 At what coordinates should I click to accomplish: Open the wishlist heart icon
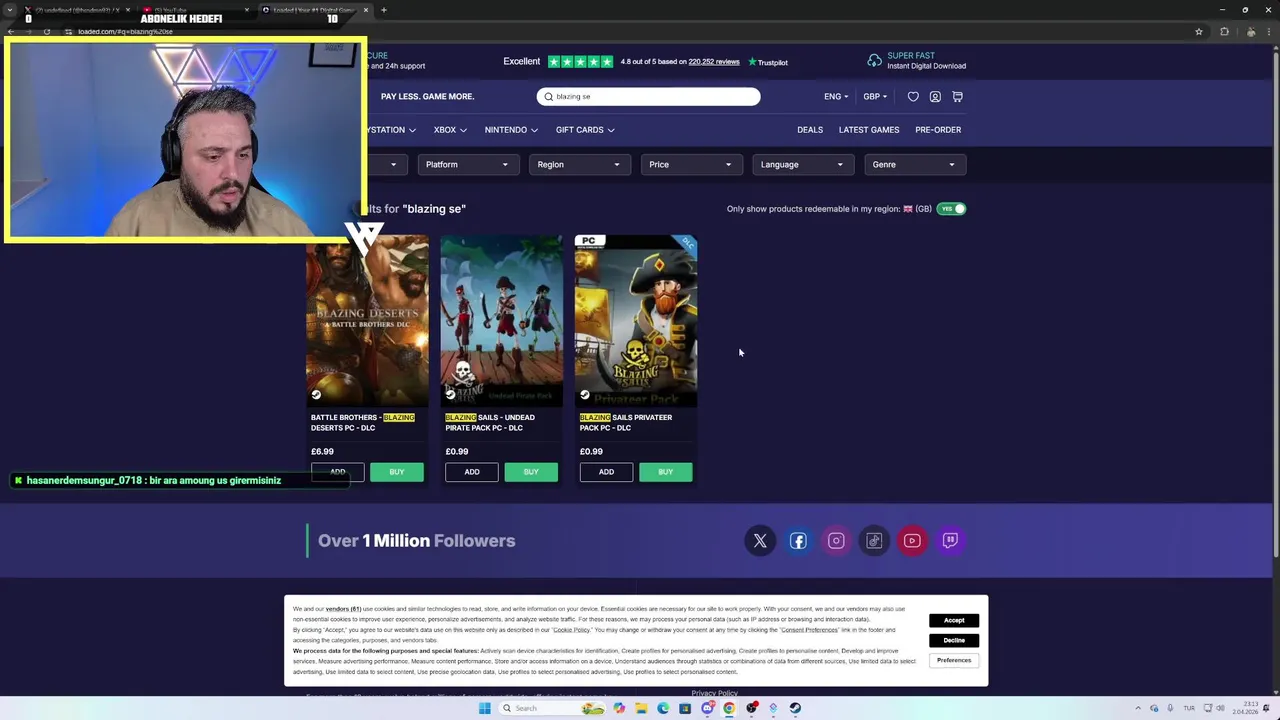tap(913, 97)
